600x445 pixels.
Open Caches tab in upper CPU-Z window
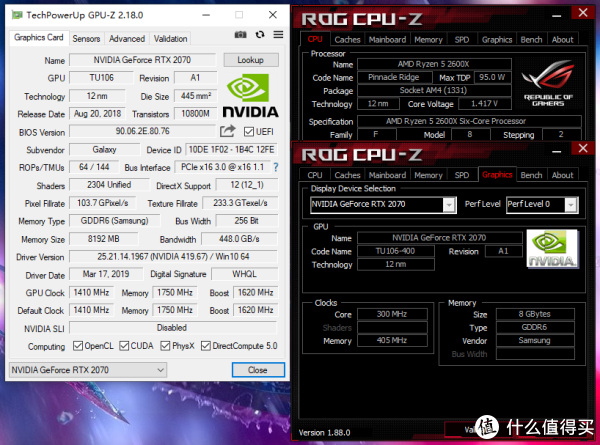pos(347,40)
